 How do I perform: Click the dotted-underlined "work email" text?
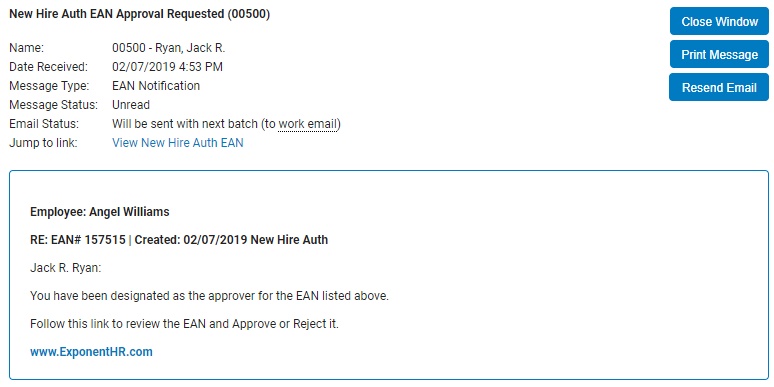308,123
